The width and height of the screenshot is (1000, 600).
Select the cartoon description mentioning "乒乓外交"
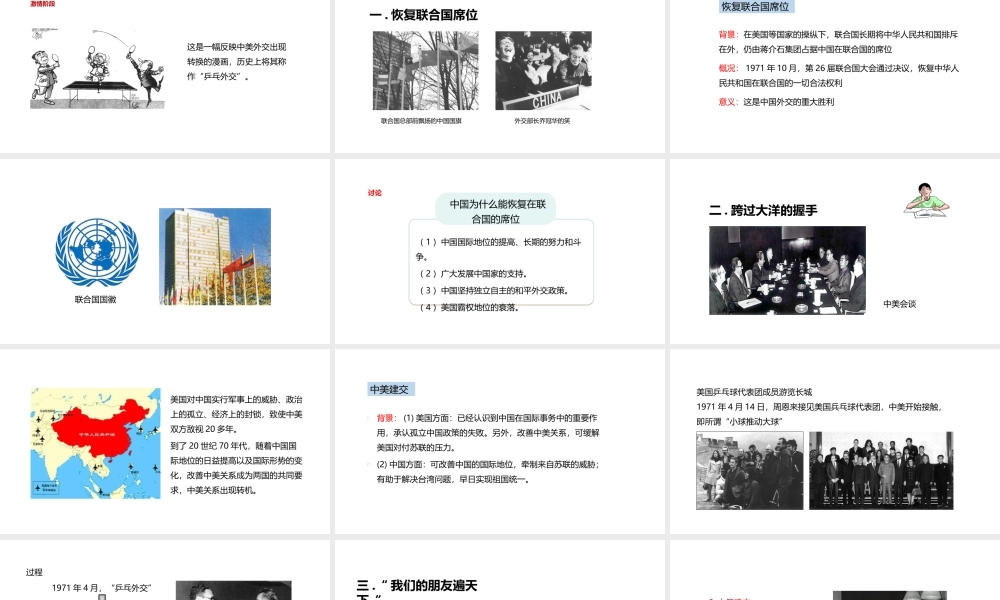click(x=237, y=61)
